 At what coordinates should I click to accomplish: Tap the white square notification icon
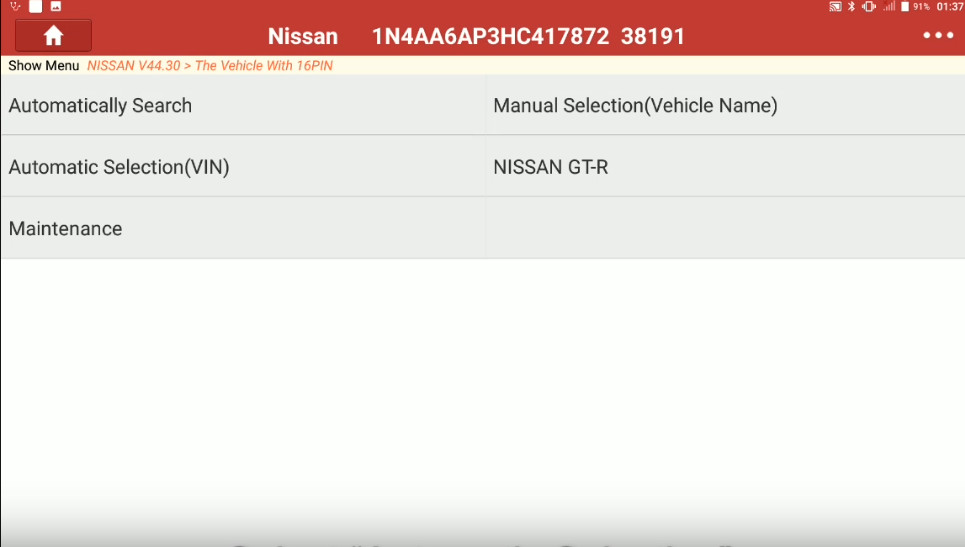36,6
